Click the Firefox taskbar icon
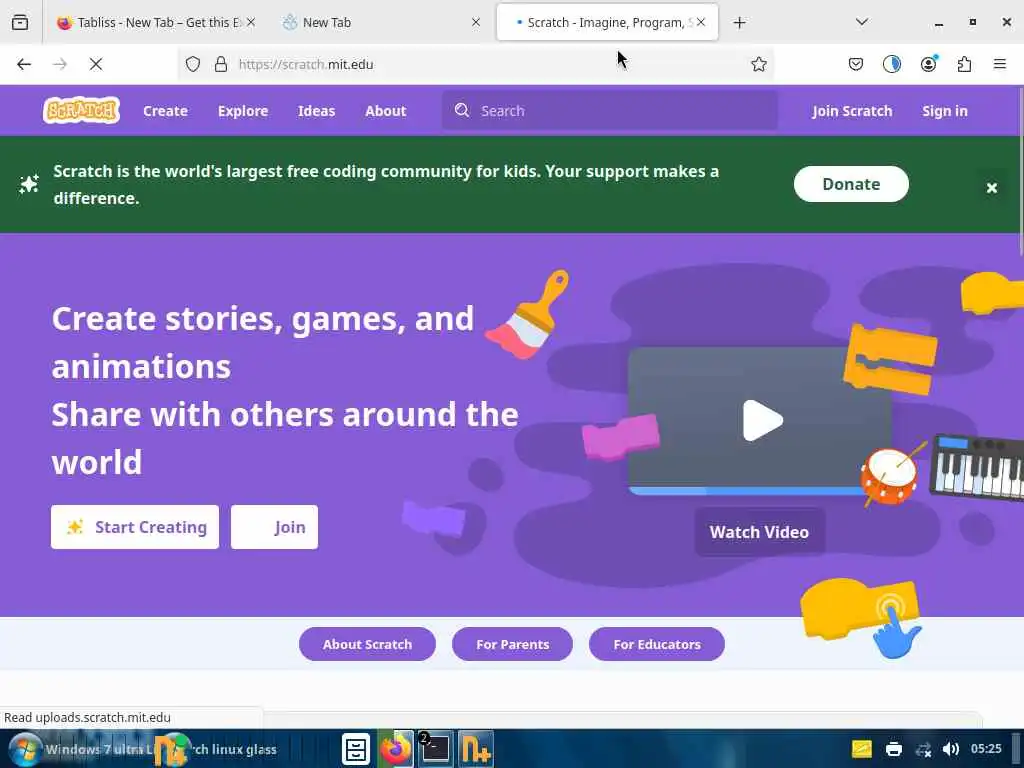Viewport: 1024px width, 768px height. [x=395, y=749]
